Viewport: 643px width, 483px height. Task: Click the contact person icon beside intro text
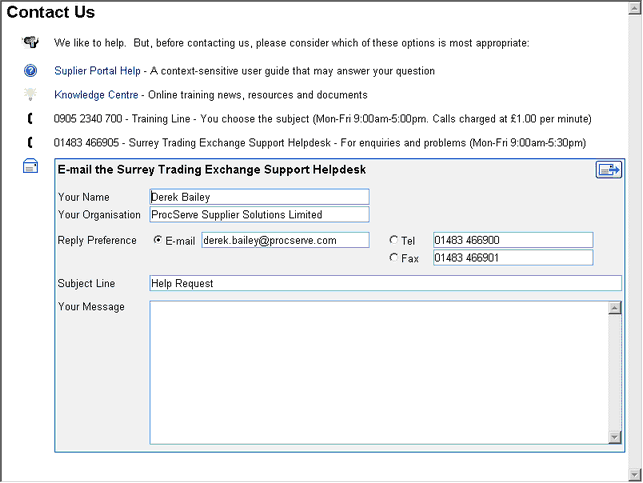[31, 43]
